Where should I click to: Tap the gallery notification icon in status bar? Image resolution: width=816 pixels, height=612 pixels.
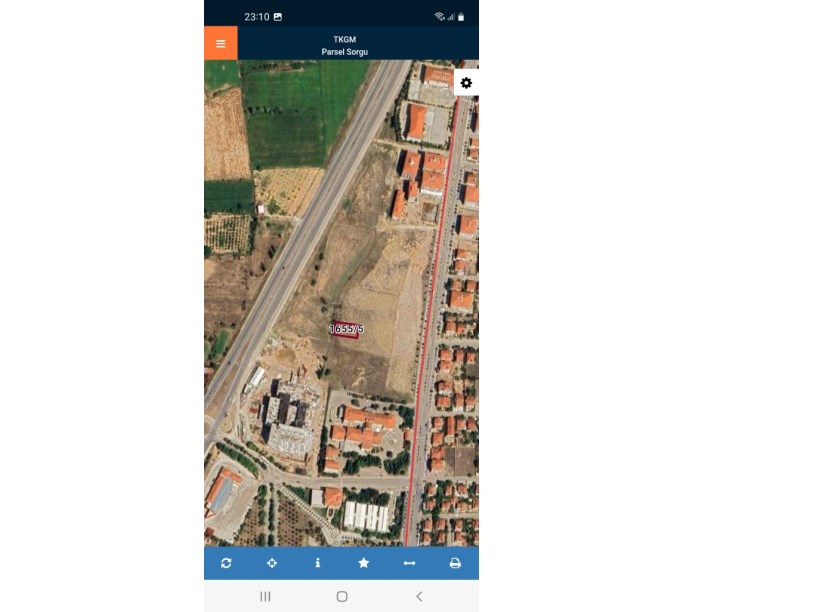click(278, 17)
